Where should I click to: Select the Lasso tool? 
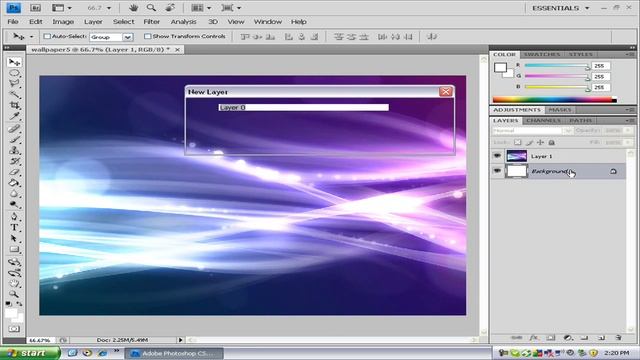(x=14, y=84)
